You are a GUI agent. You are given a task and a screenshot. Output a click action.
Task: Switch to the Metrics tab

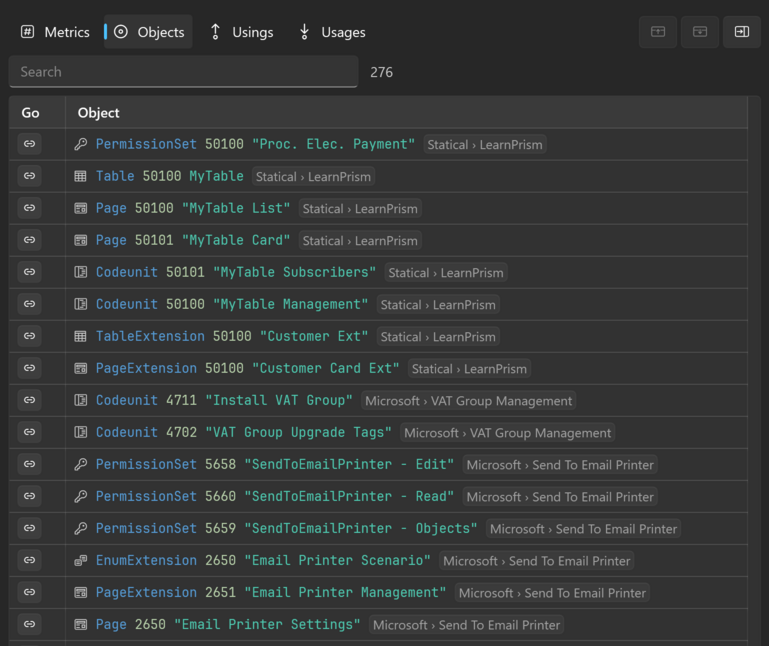(x=55, y=32)
